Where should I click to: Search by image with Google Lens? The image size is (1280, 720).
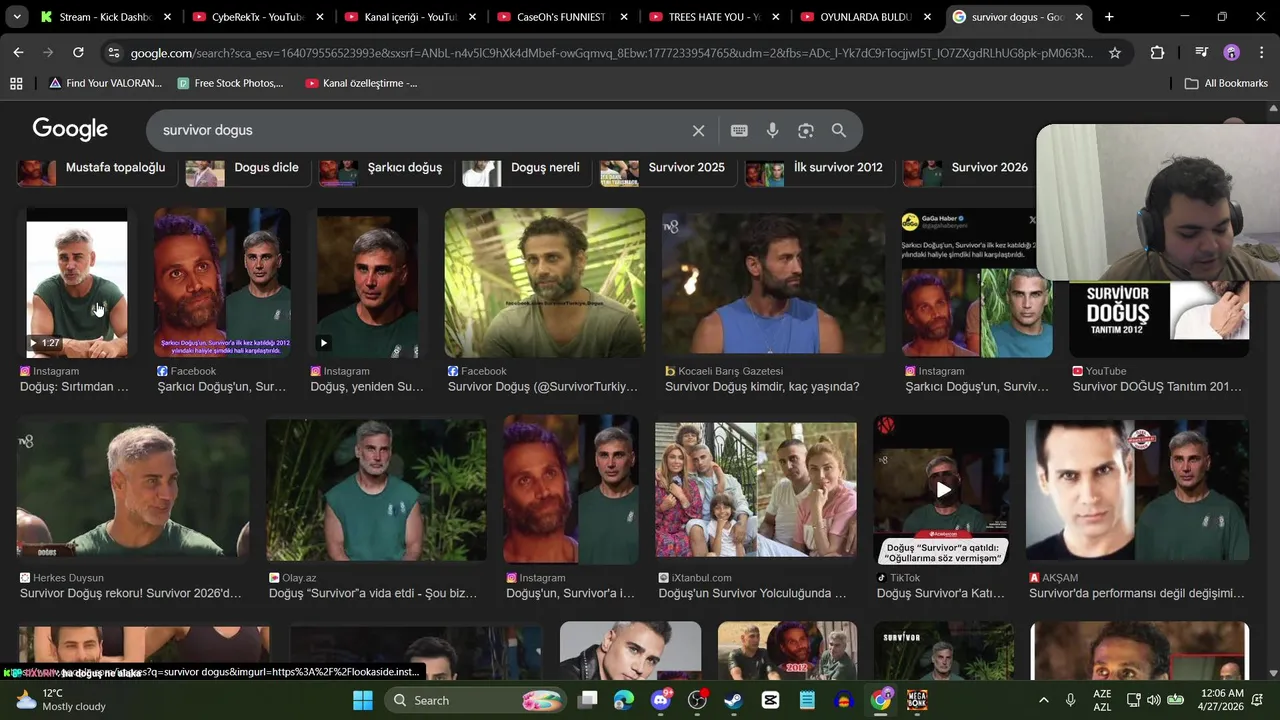pos(806,130)
